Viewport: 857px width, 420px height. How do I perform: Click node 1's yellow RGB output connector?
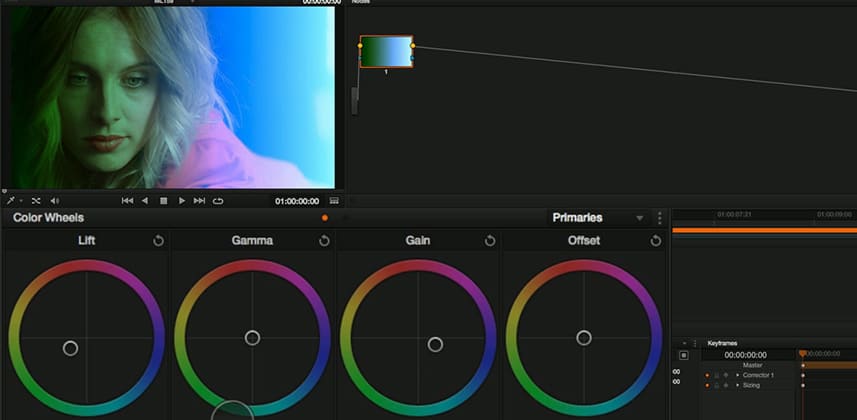pos(413,45)
